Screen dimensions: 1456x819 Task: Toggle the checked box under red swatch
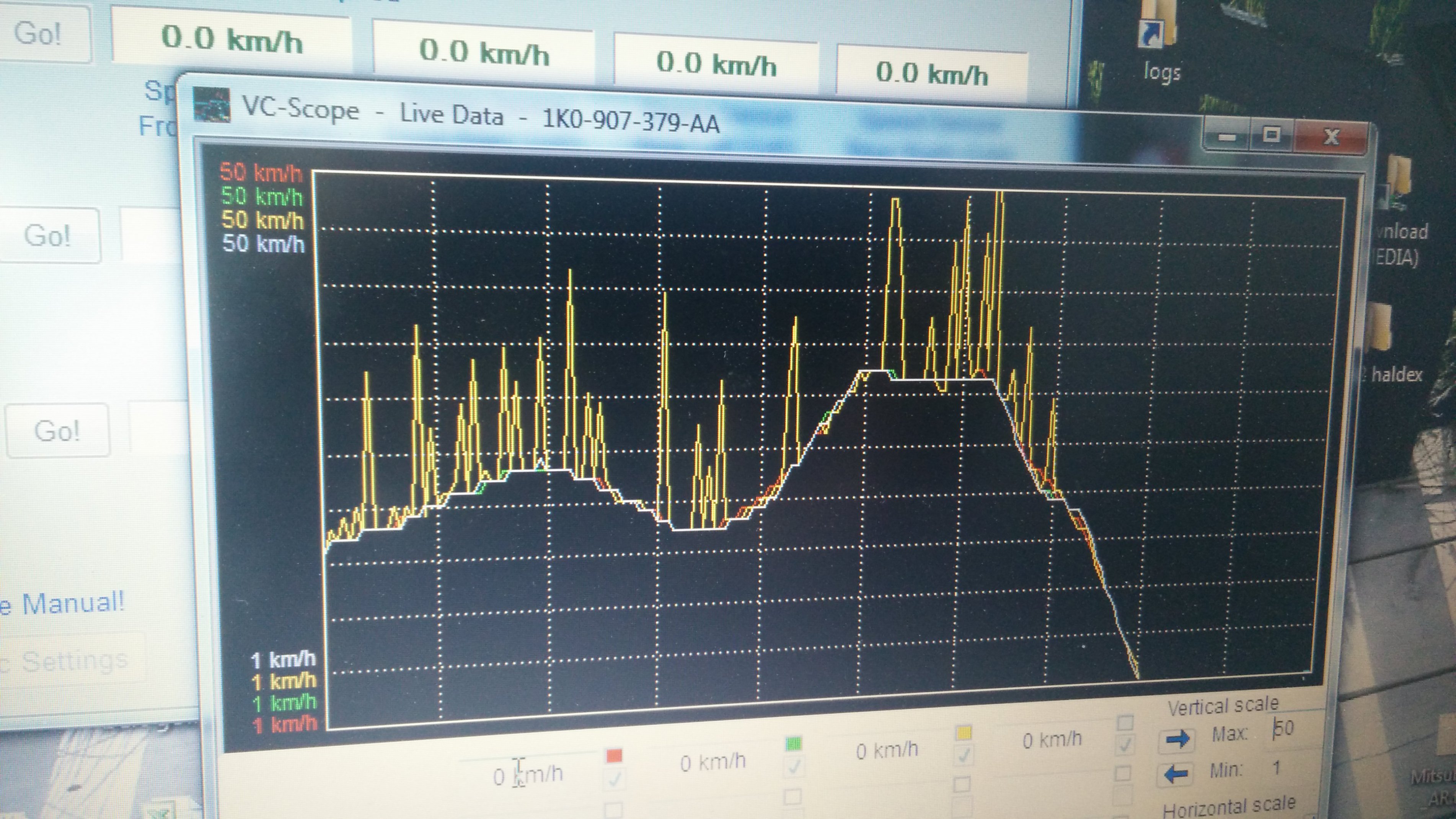click(x=614, y=779)
